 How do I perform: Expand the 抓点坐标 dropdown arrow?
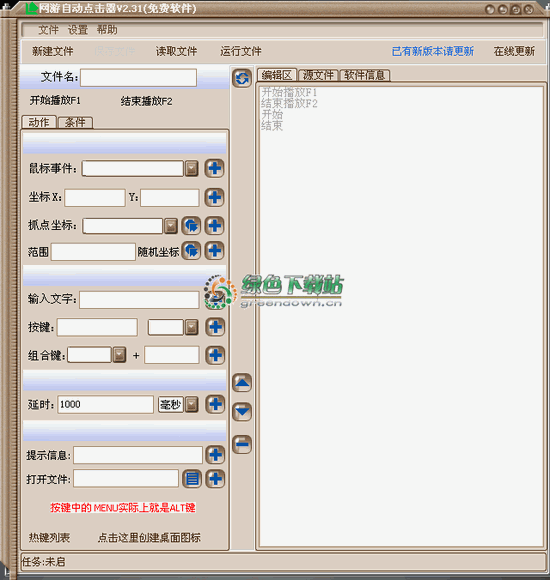click(x=171, y=226)
